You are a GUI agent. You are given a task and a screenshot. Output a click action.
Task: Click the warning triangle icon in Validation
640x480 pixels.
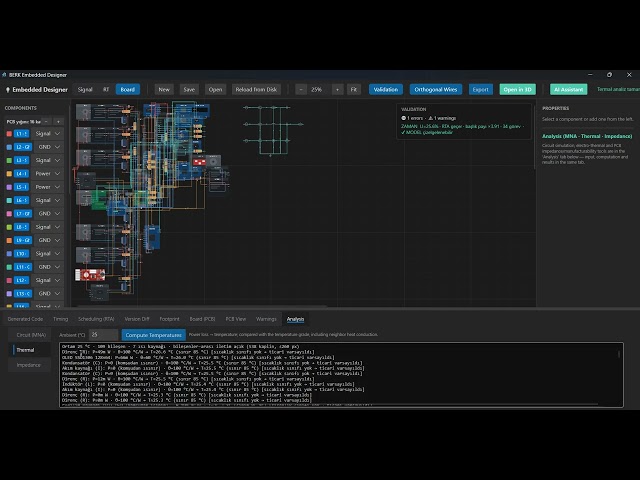tap(430, 118)
